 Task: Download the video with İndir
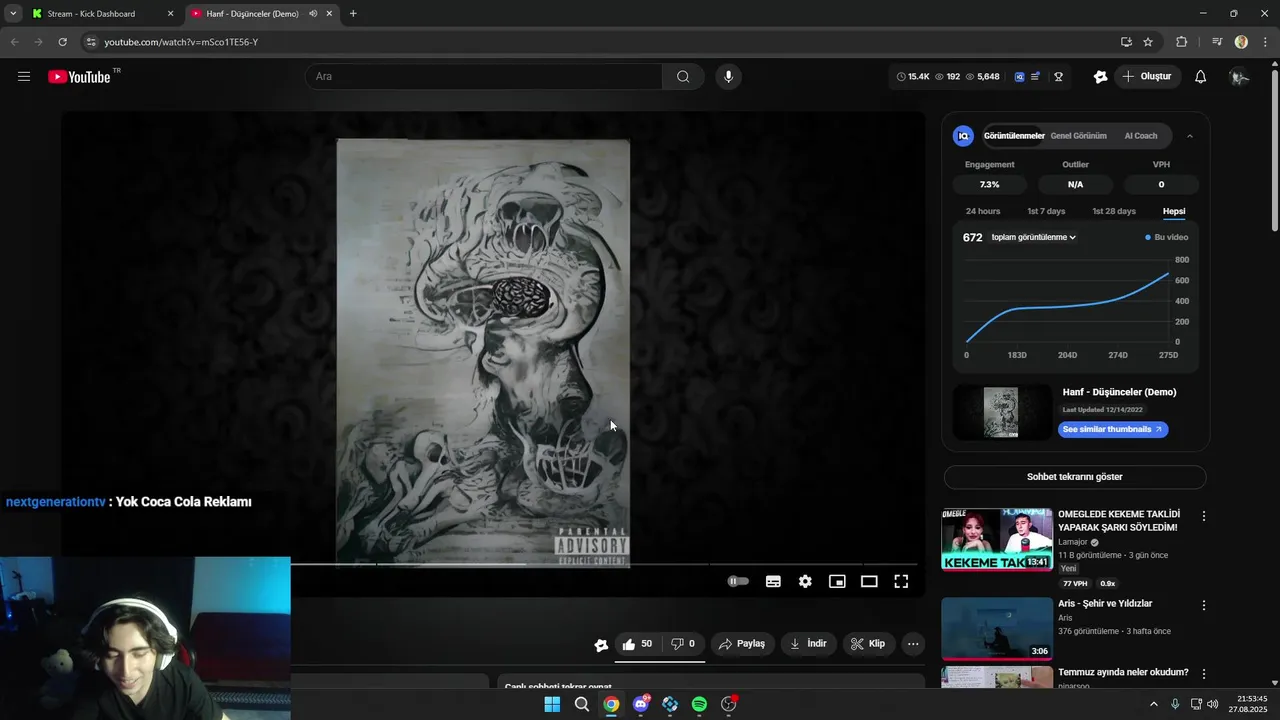pos(808,644)
